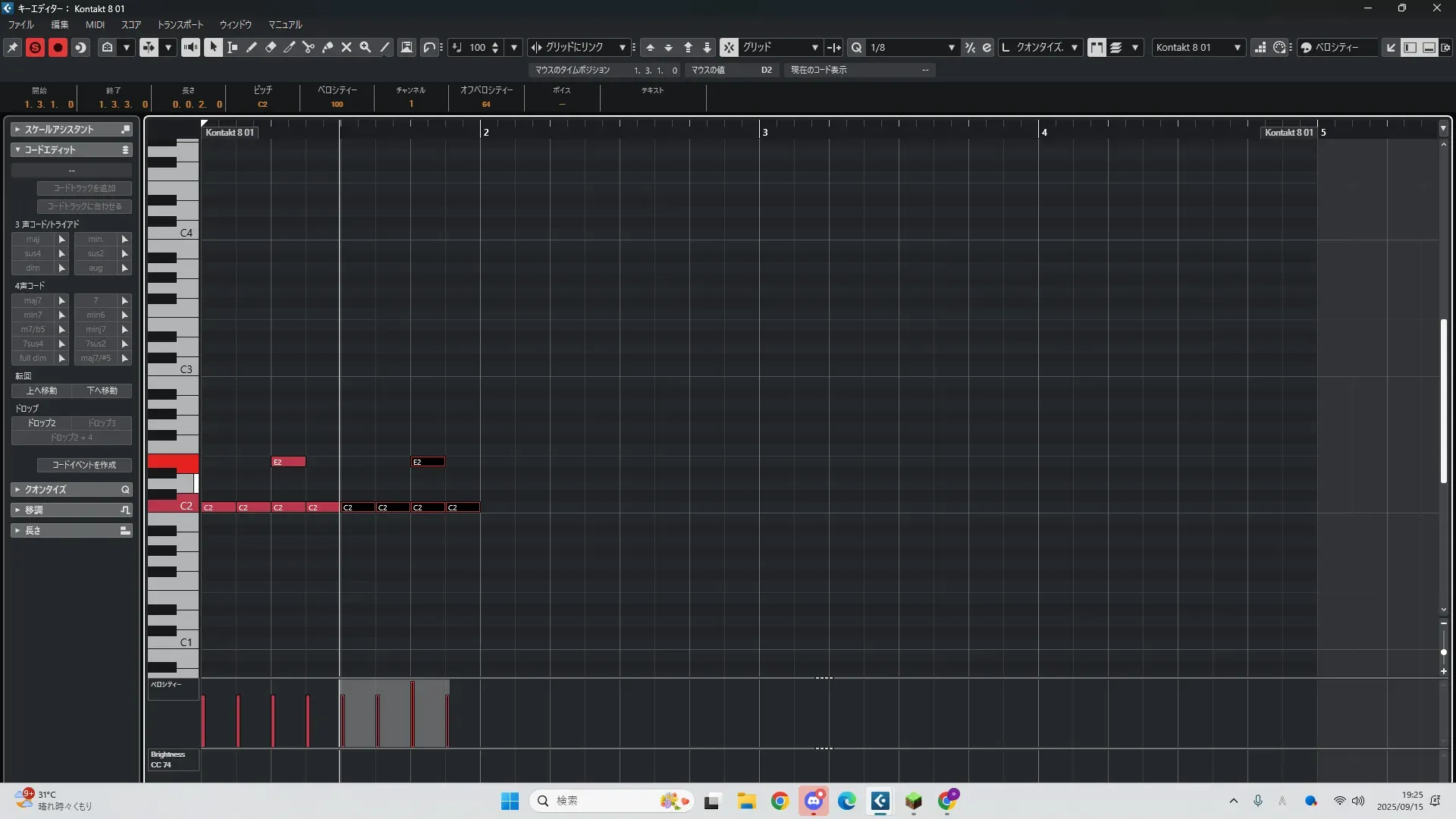Select the Erase tool

tap(271, 47)
